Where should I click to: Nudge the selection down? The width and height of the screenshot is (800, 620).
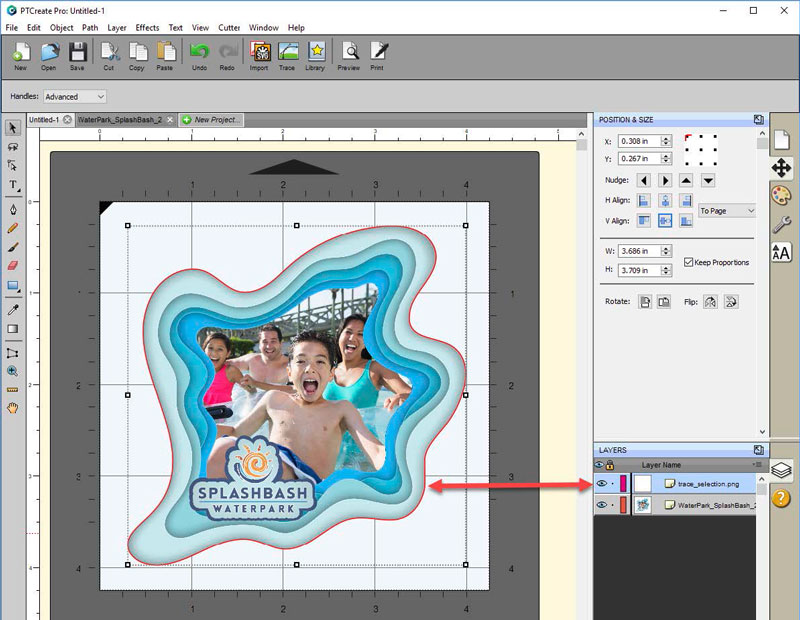point(708,180)
